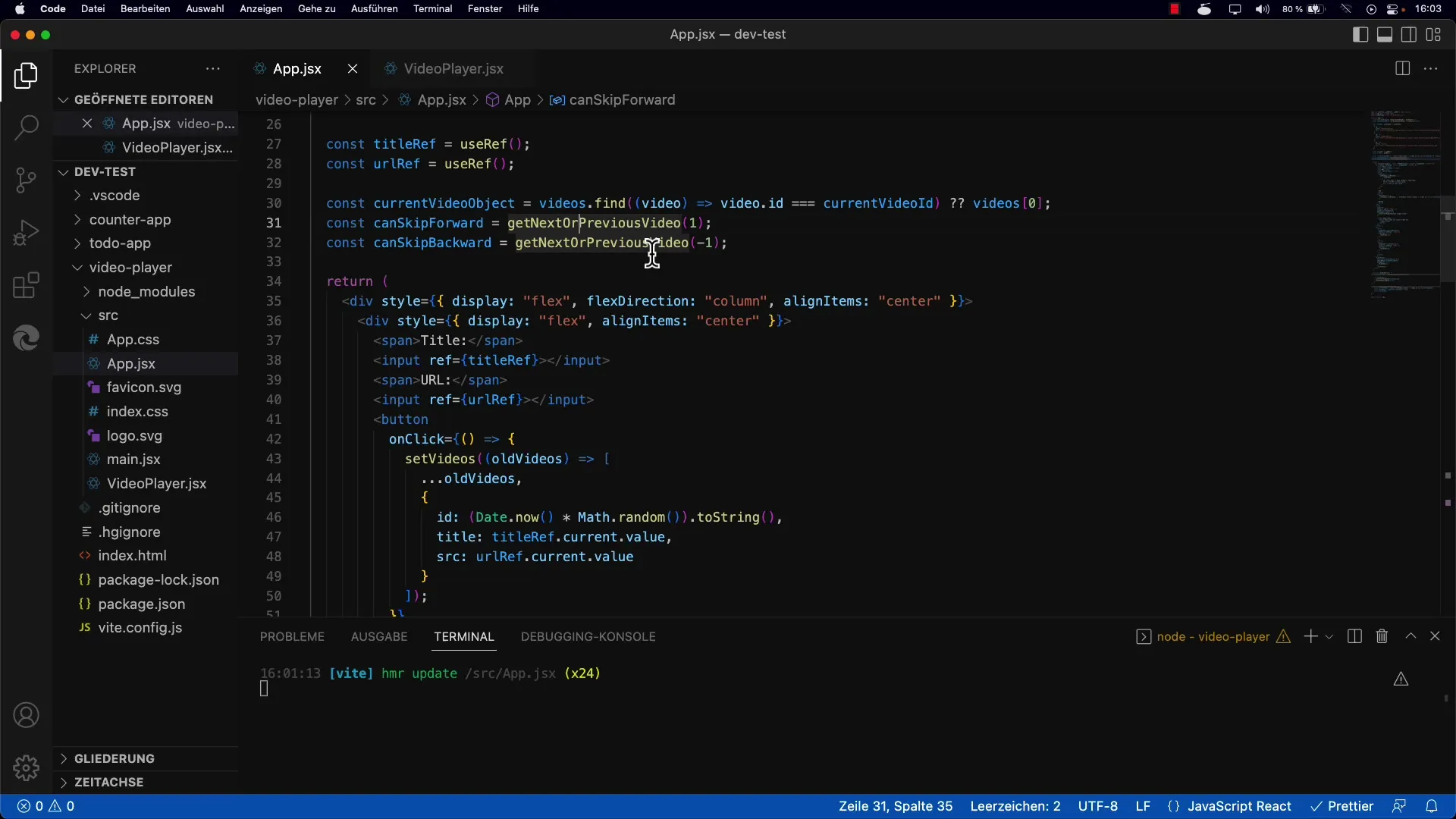
Task: Open editor more actions ellipsis
Action: point(1431,68)
